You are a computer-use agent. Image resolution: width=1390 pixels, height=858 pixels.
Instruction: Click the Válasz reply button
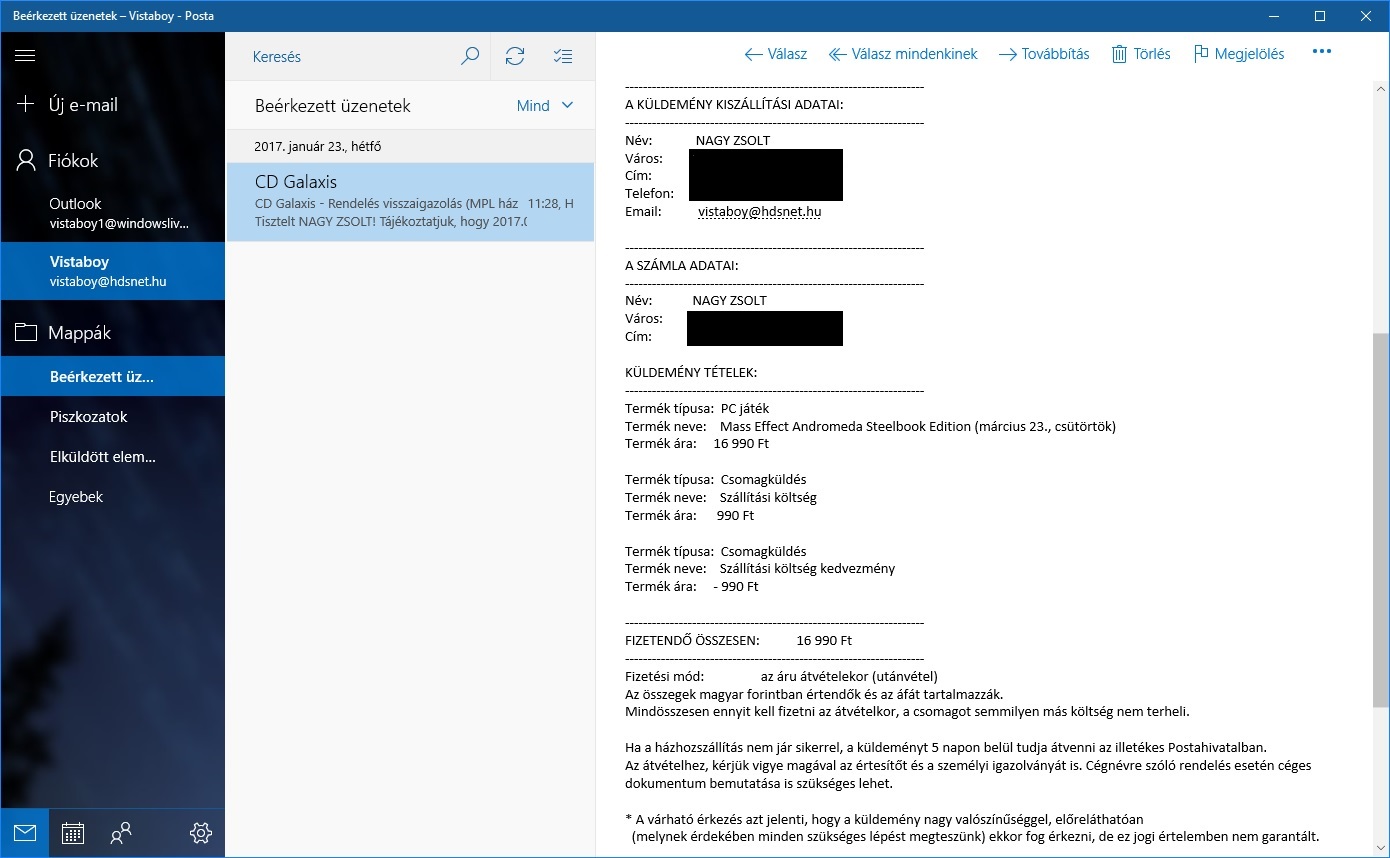tap(775, 54)
